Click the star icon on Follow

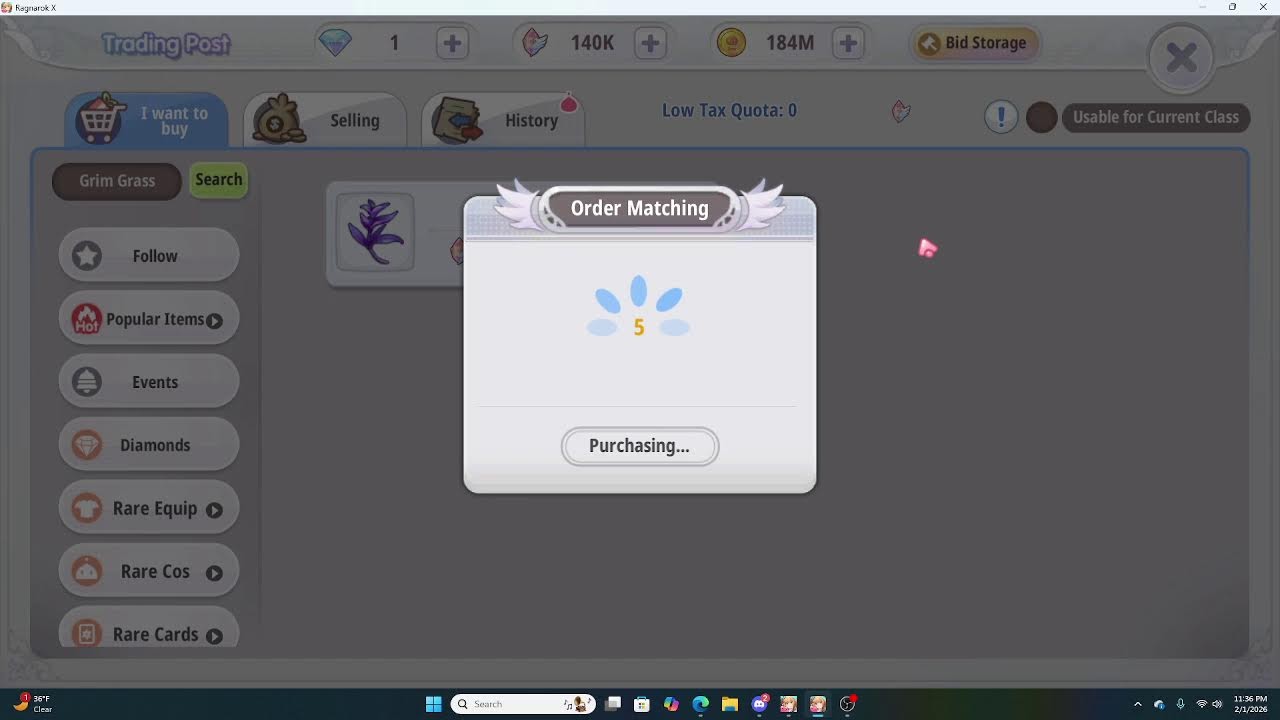click(87, 256)
